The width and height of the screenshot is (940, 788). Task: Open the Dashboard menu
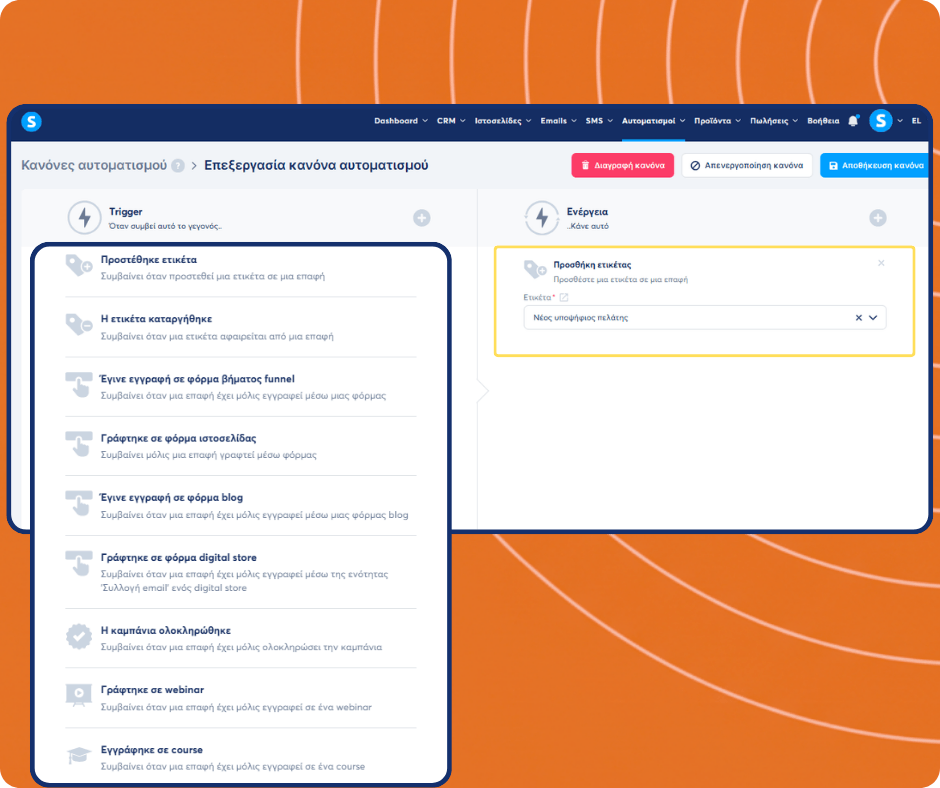[x=400, y=121]
